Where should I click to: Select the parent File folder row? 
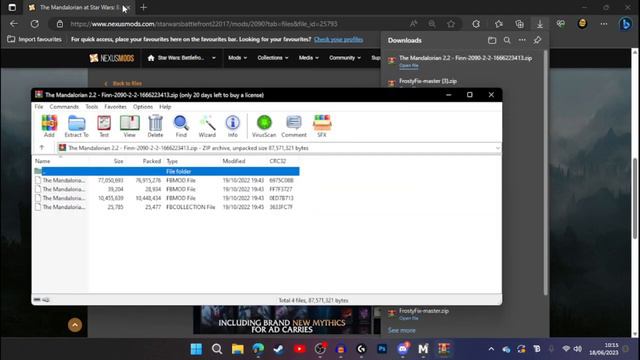167,171
